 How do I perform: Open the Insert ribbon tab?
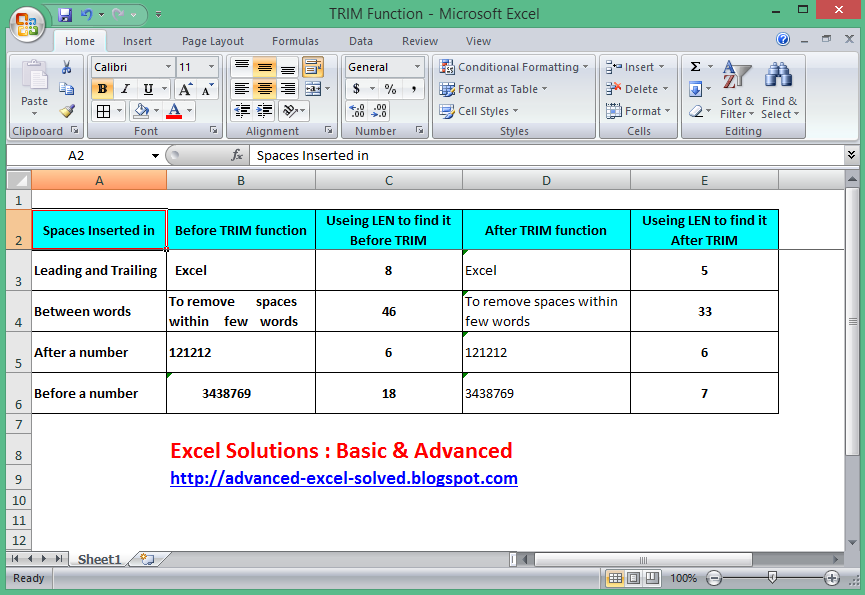(x=137, y=41)
